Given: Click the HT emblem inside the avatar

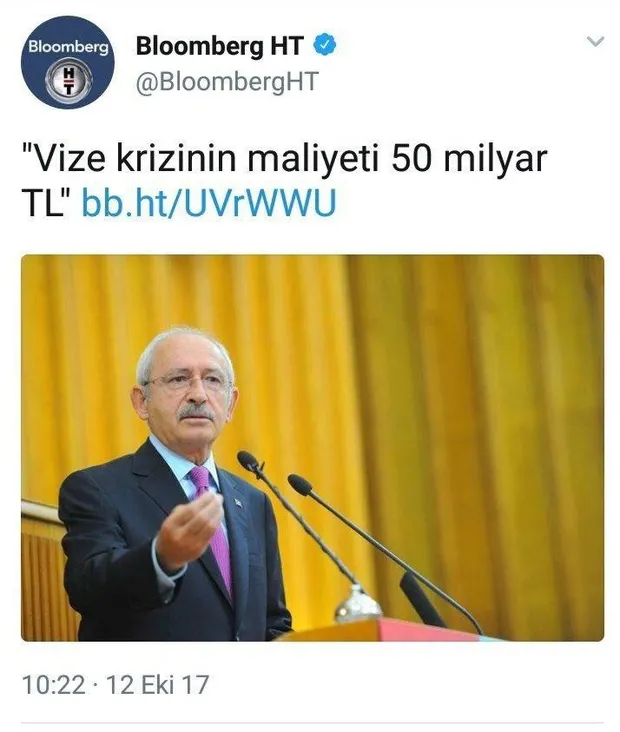Looking at the screenshot, I should tap(69, 80).
